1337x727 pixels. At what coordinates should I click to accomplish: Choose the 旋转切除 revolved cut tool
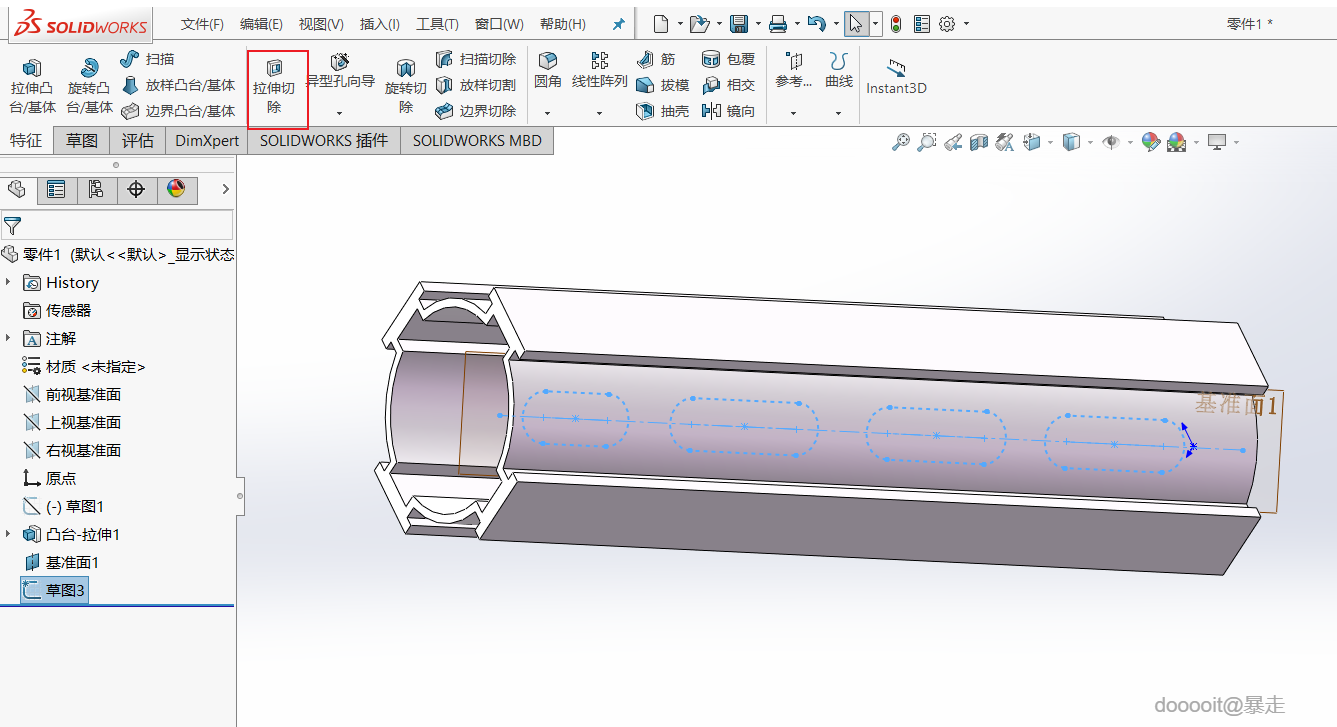(406, 86)
